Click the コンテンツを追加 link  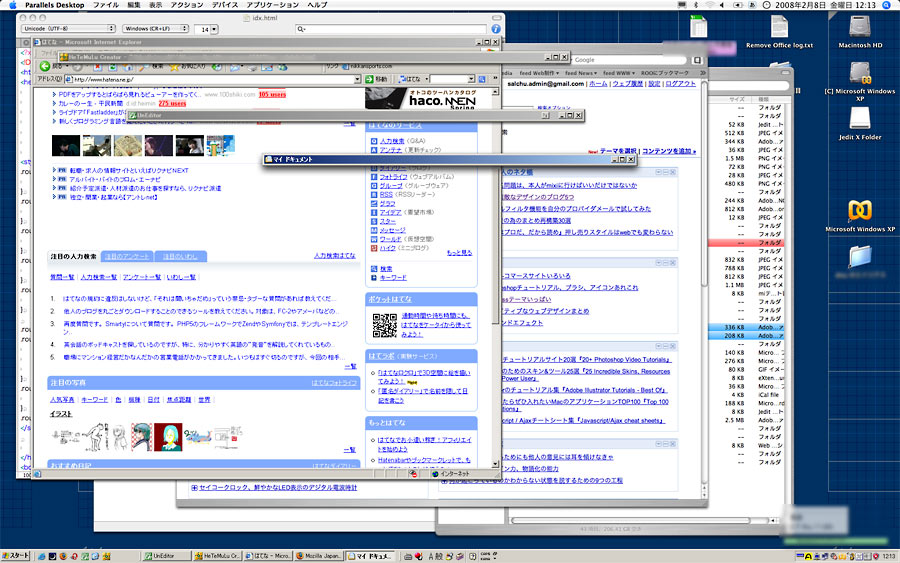[669, 151]
